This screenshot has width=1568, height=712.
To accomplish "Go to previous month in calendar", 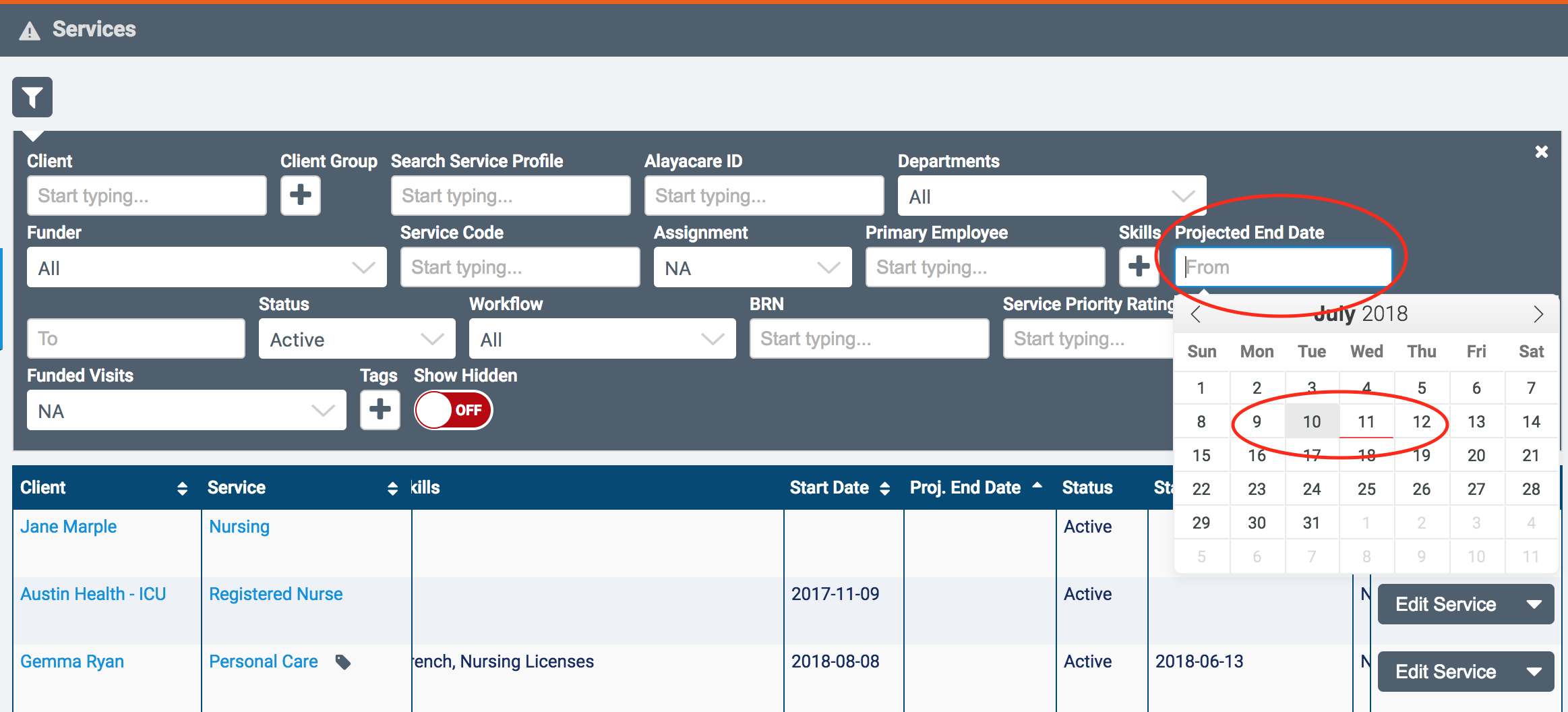I will point(1196,314).
